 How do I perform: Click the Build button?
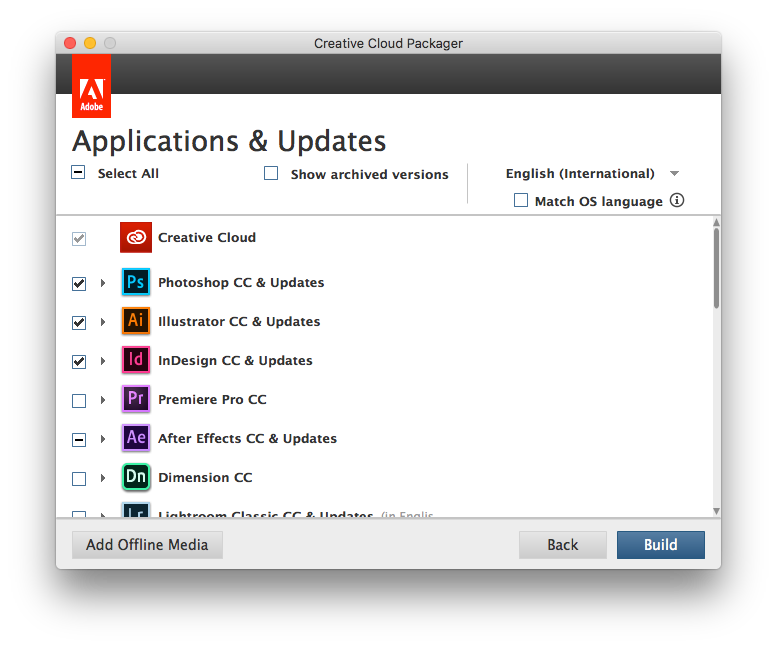point(661,545)
